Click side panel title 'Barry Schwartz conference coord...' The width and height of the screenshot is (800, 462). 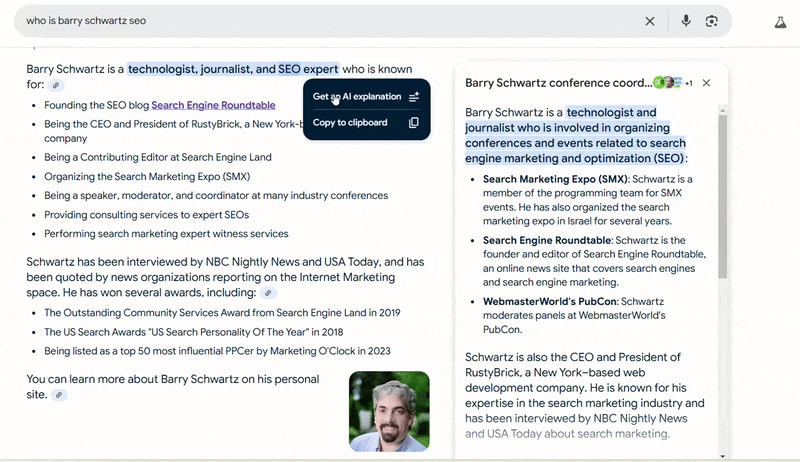click(559, 83)
